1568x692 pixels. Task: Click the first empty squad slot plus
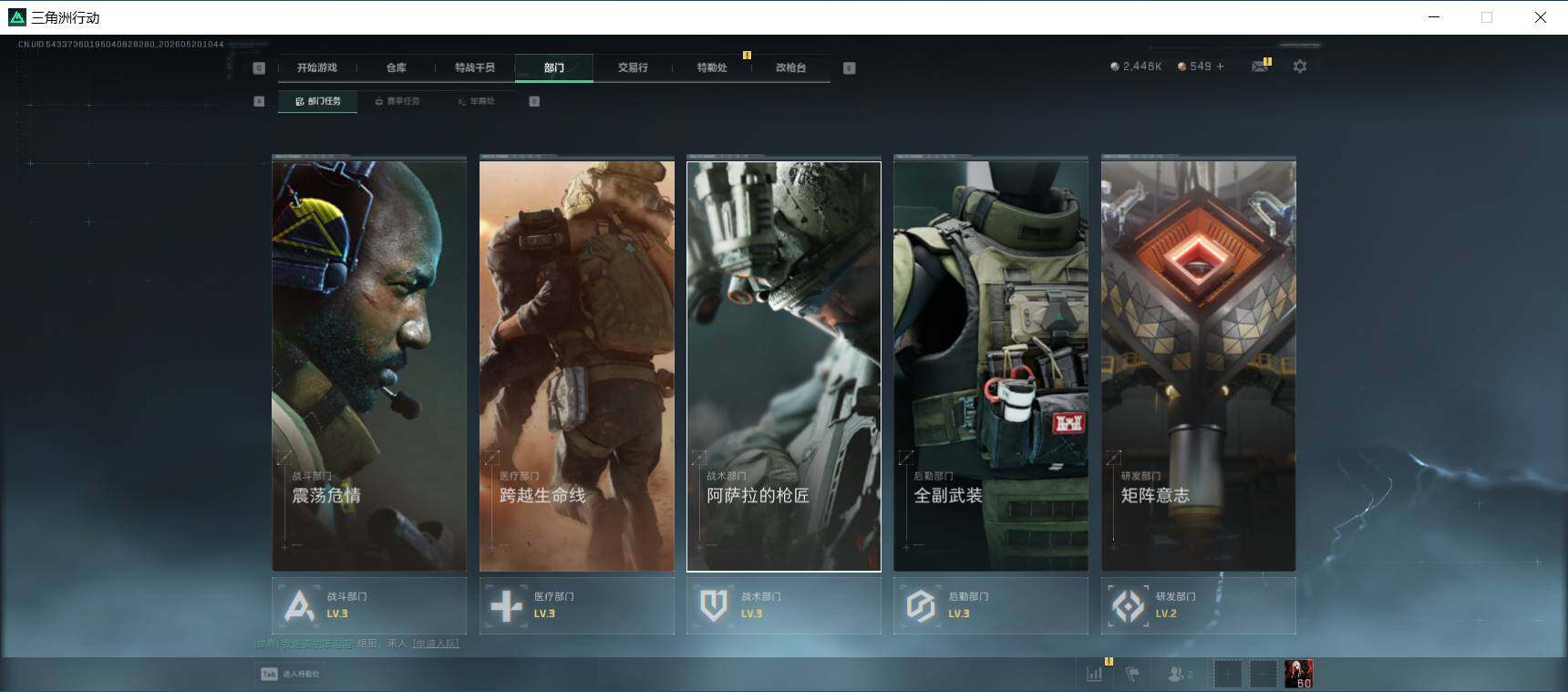[1228, 674]
